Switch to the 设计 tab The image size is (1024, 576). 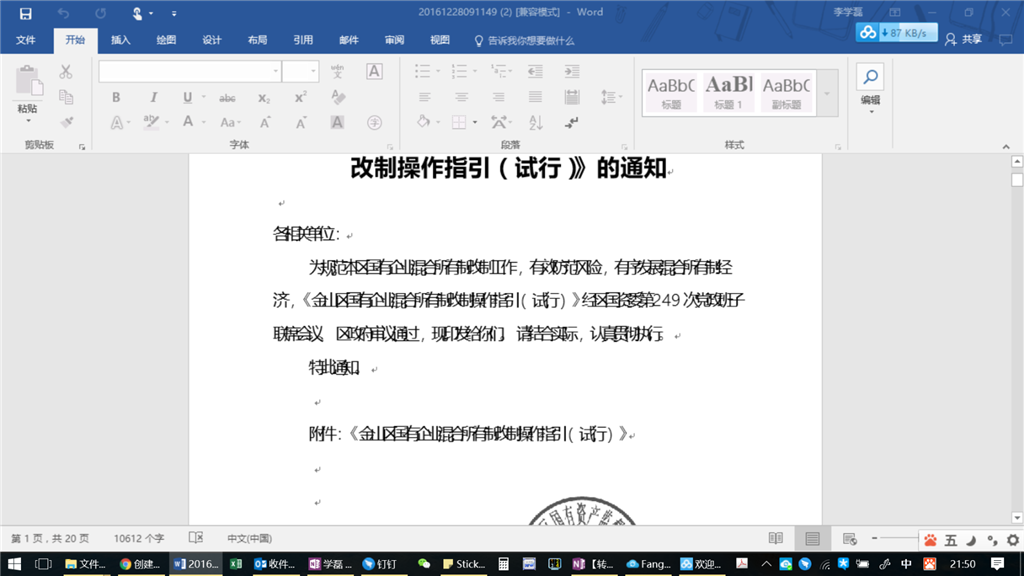point(212,40)
